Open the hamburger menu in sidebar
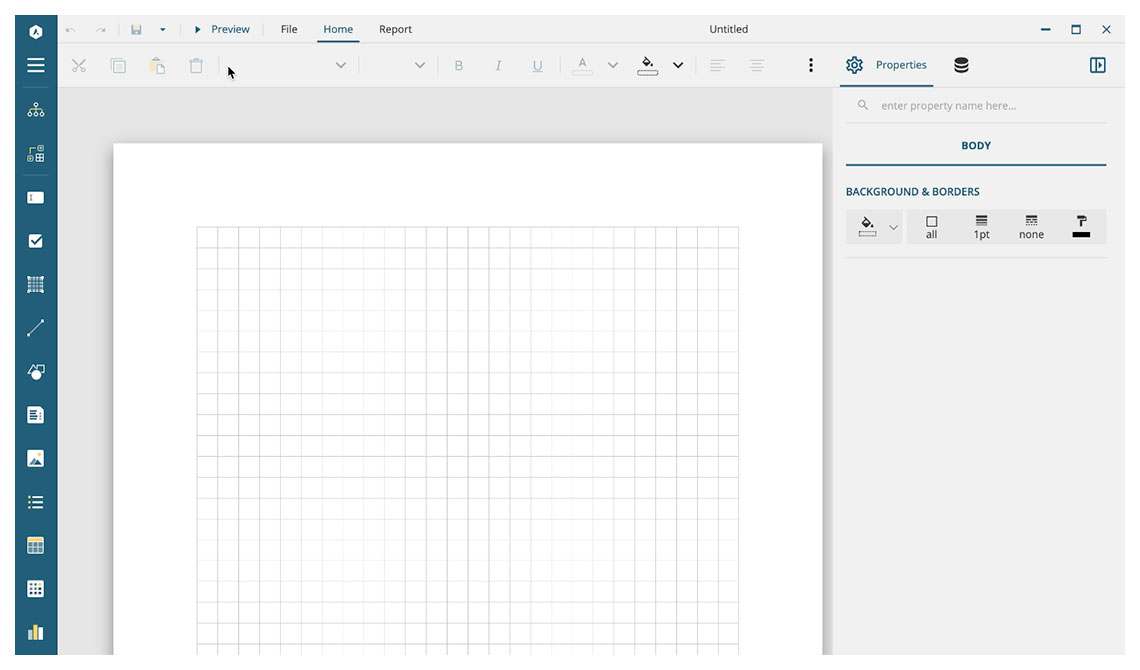 coord(36,65)
